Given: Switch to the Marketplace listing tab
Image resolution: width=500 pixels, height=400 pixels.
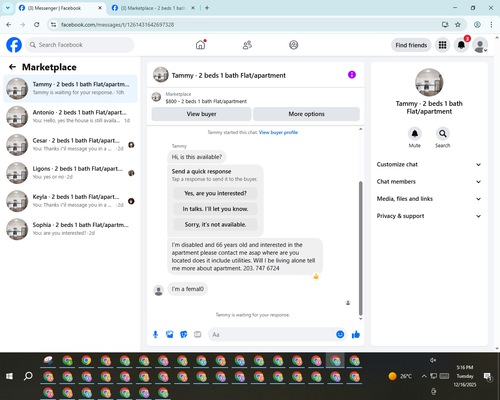Looking at the screenshot, I should (153, 8).
